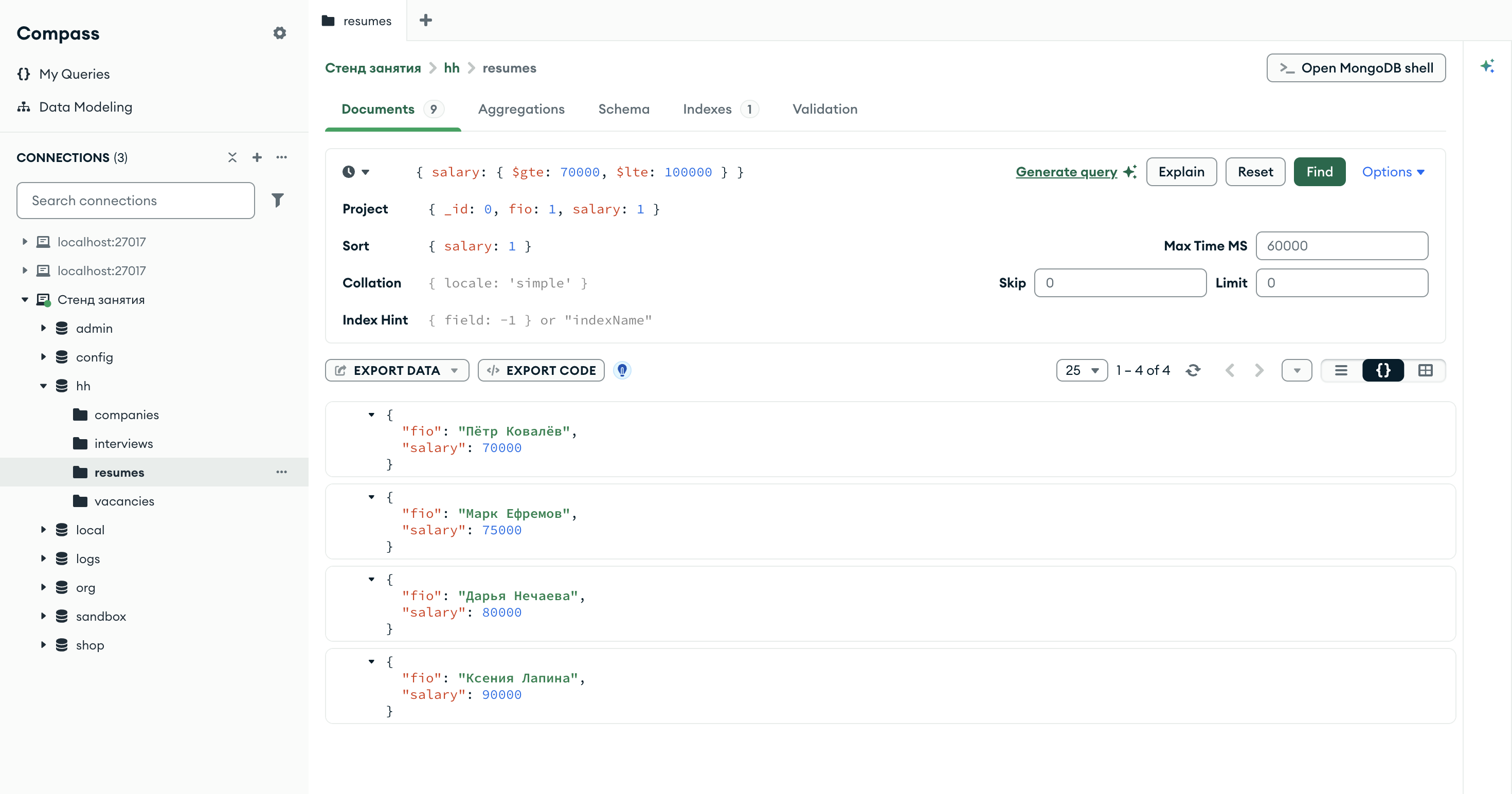Collapse the Пётр Ковалёв document
The height and width of the screenshot is (794, 1512).
pyautogui.click(x=371, y=414)
